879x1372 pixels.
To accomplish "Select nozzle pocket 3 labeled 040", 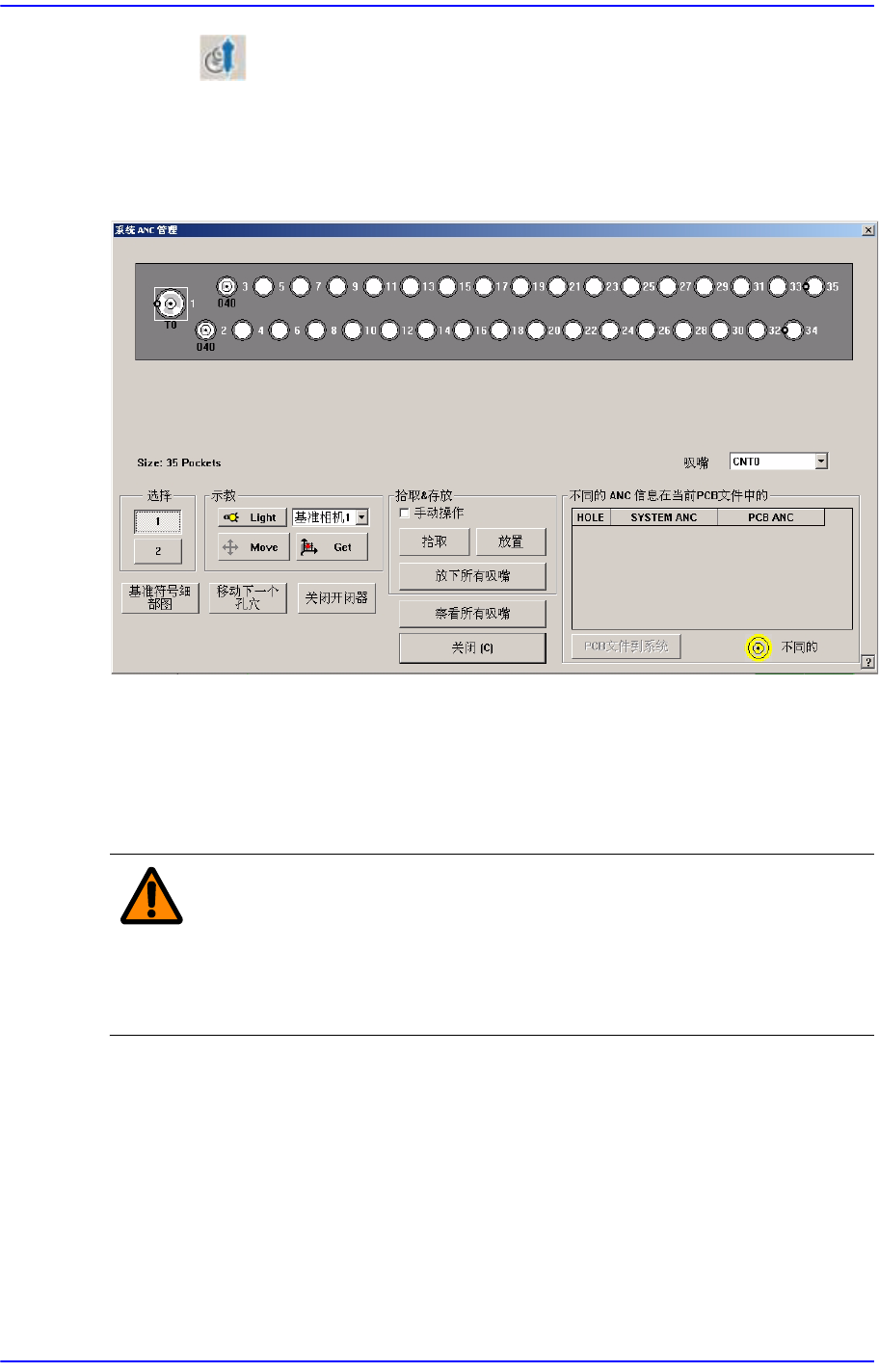I will [227, 286].
